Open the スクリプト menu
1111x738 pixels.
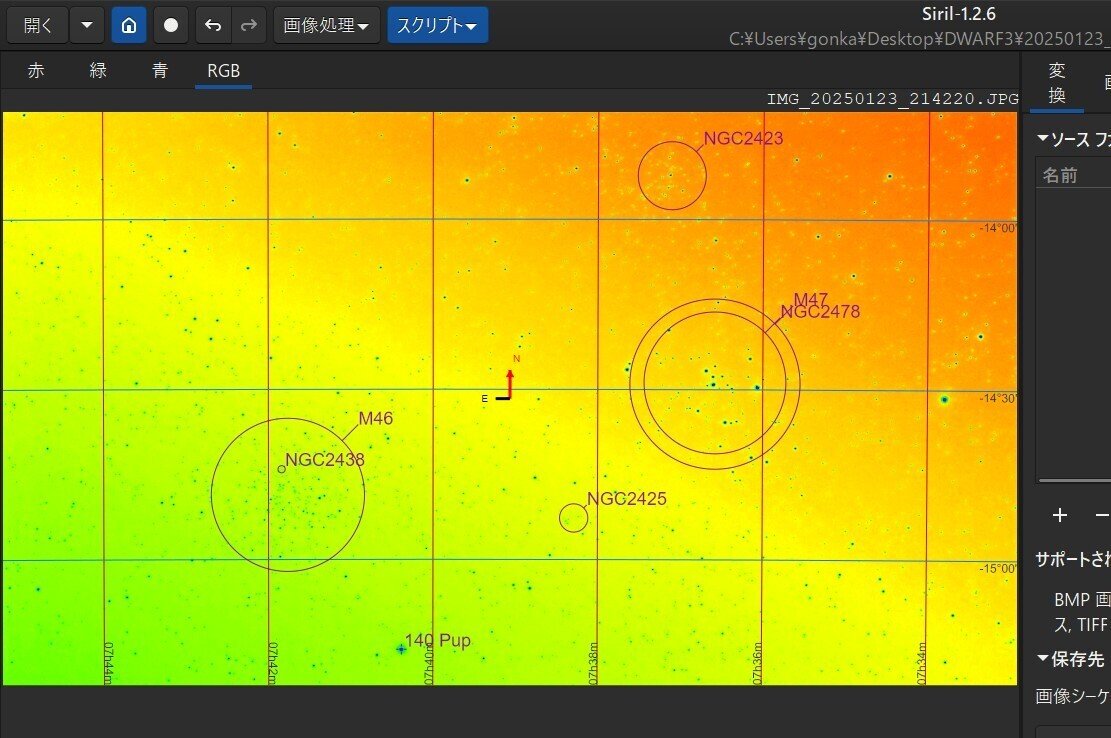pos(437,25)
